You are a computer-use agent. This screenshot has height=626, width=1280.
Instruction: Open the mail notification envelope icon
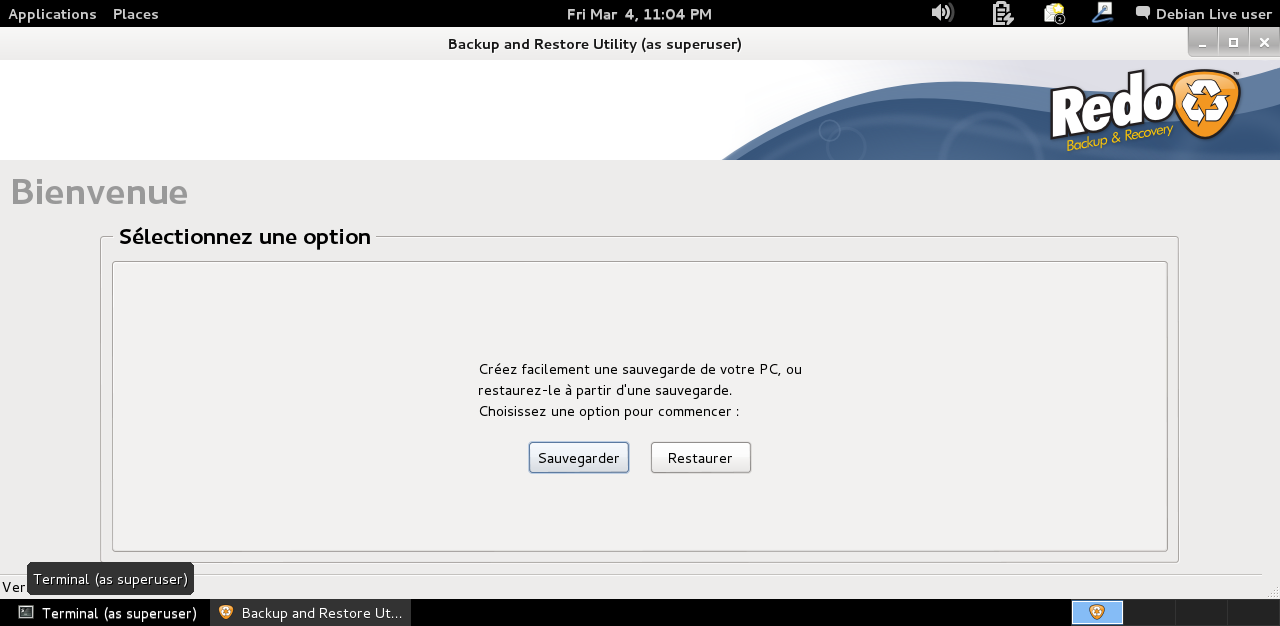(1054, 13)
